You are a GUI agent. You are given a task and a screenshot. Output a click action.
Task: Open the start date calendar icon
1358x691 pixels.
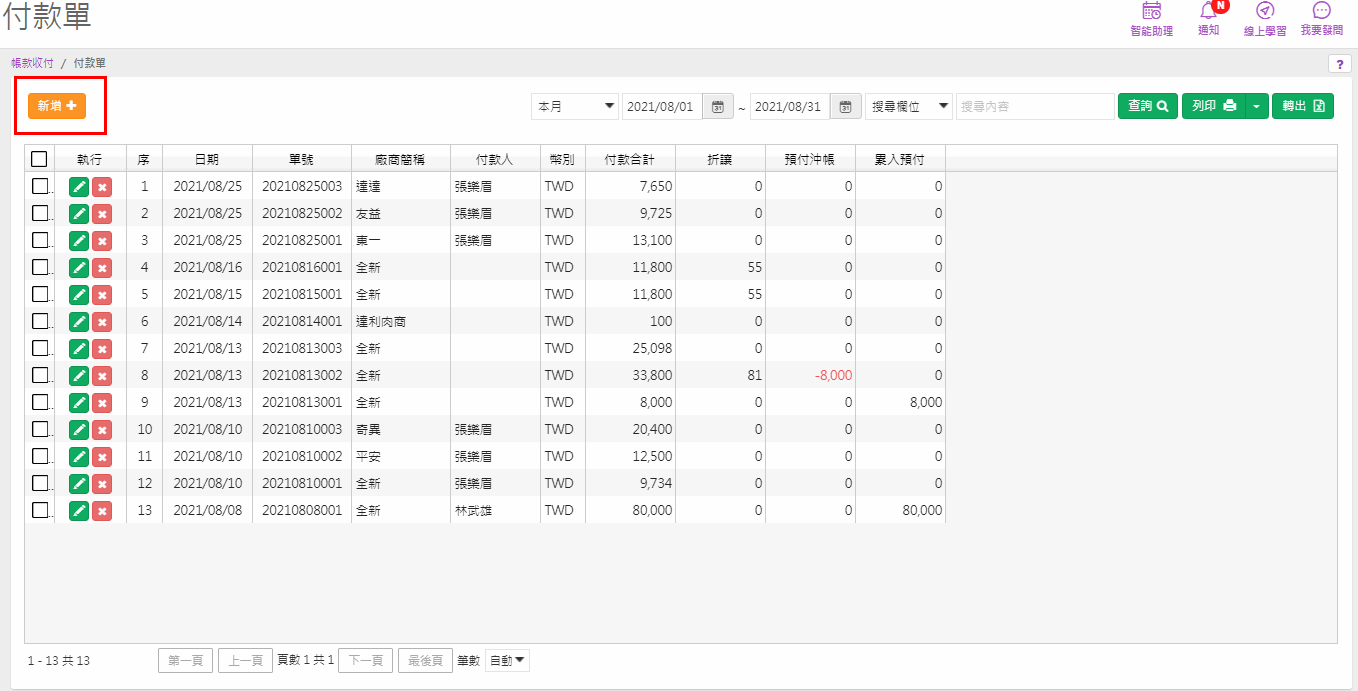coord(718,106)
